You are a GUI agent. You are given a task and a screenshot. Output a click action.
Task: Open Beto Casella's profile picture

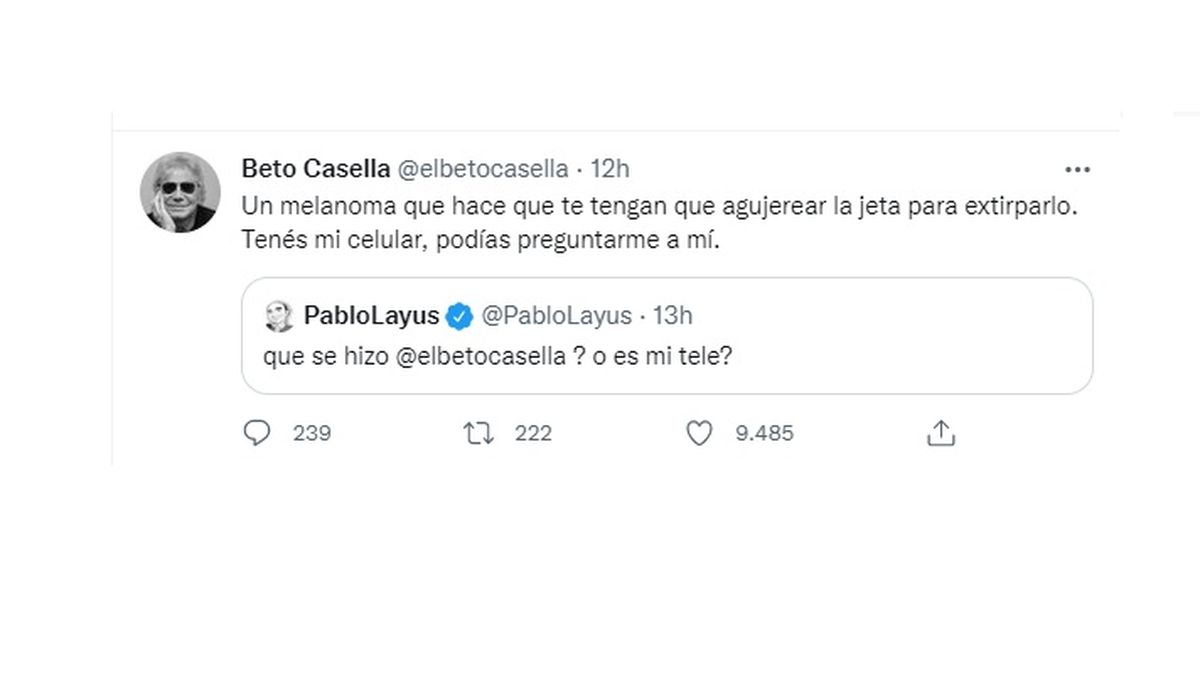pos(180,193)
